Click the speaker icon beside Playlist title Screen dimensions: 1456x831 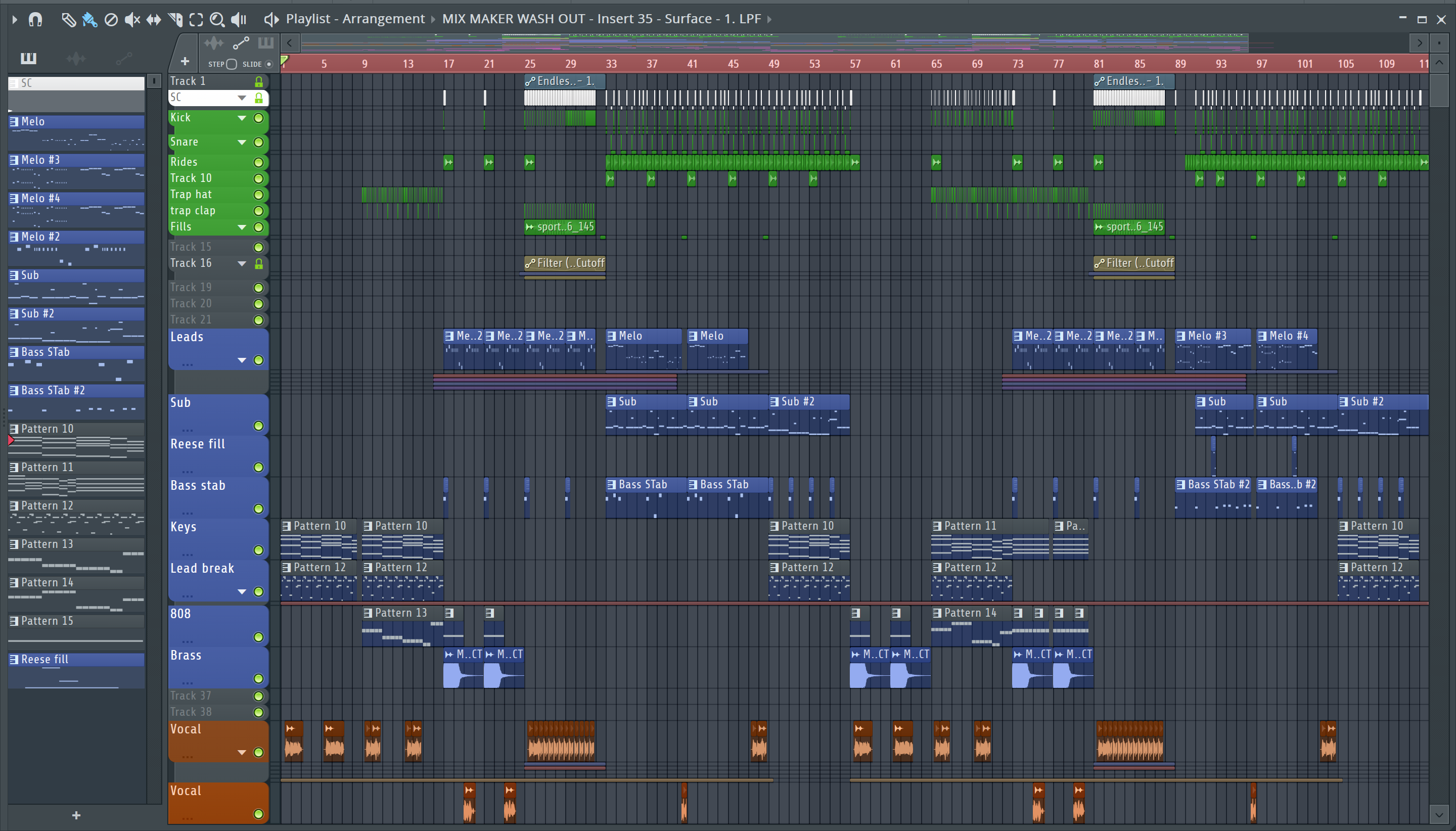270,20
